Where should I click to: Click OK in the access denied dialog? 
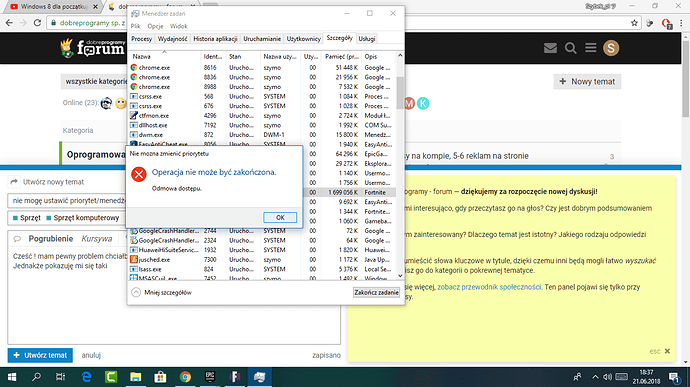tap(280, 217)
